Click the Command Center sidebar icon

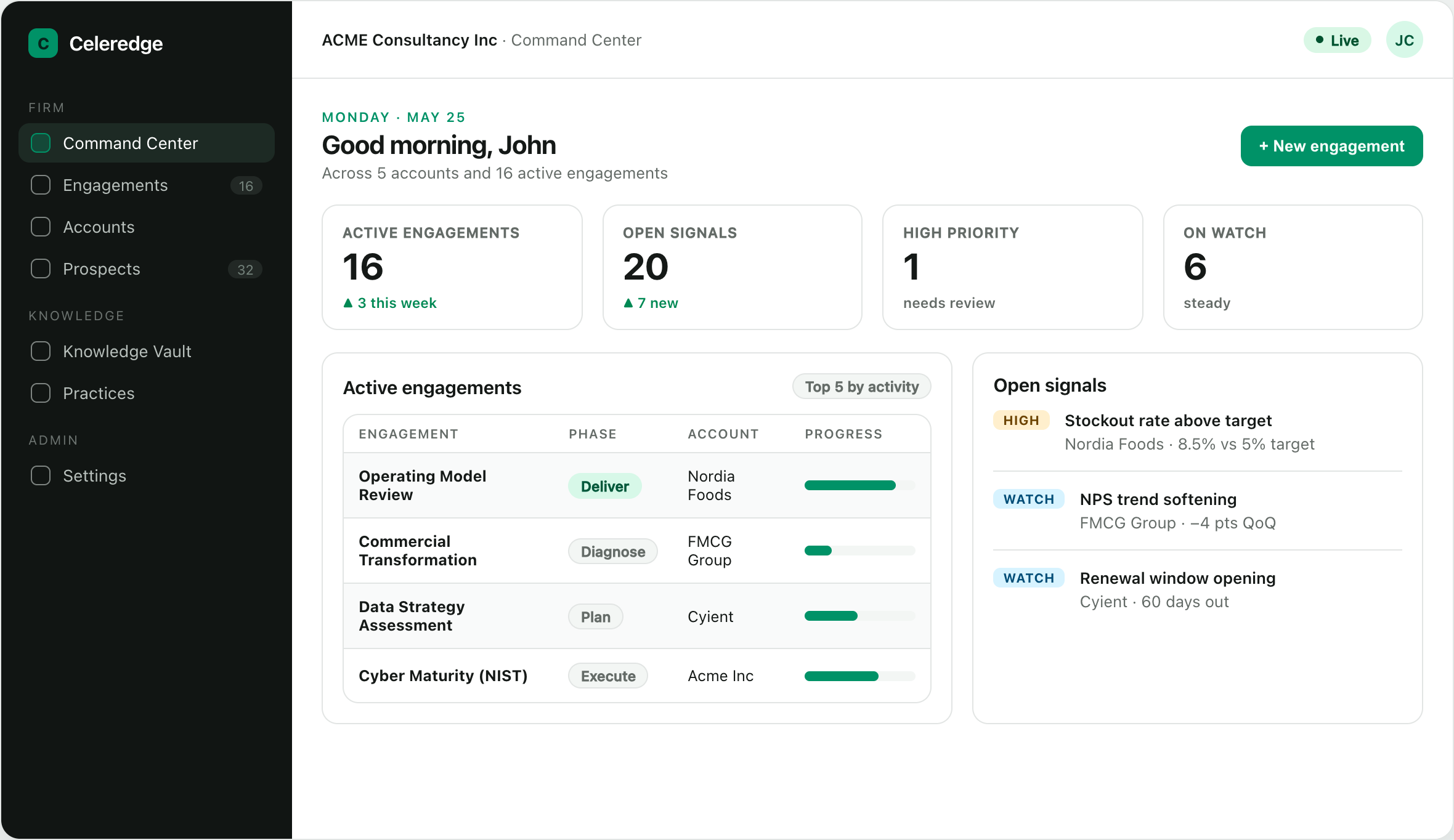pyautogui.click(x=41, y=143)
